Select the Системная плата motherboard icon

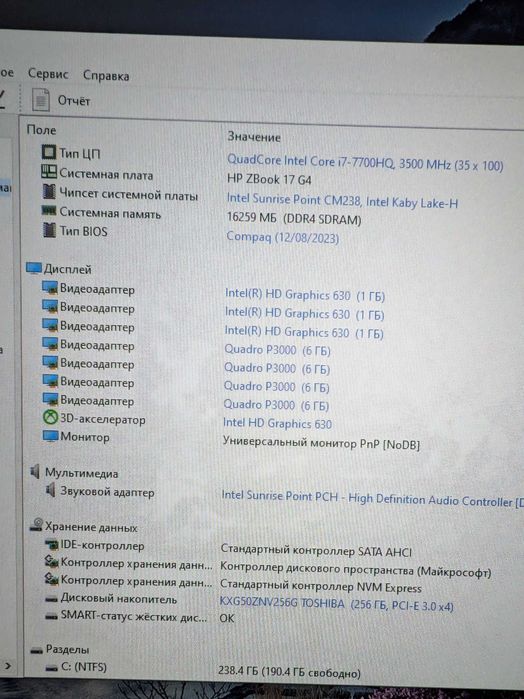pos(49,172)
